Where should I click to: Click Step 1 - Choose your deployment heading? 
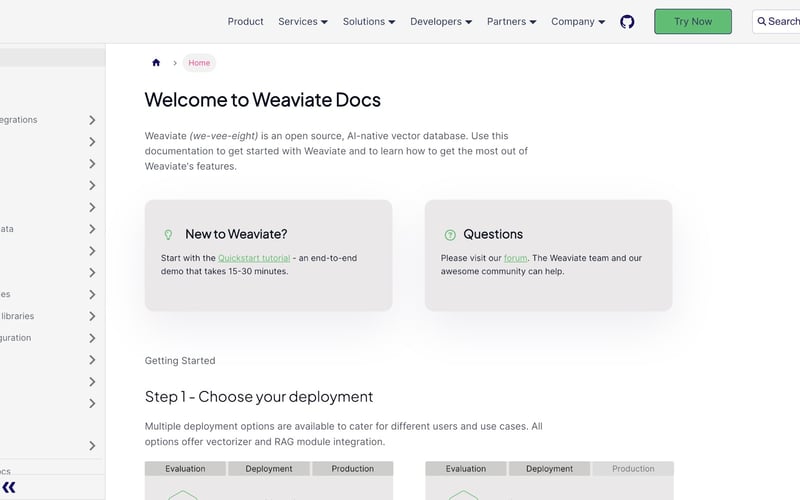[x=259, y=396]
